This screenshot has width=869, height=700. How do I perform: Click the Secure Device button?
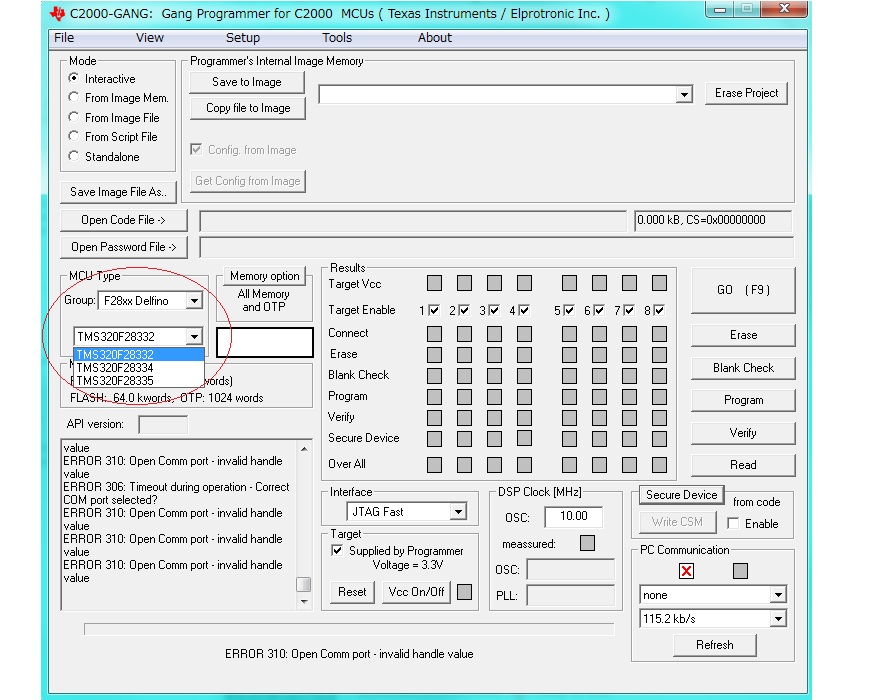click(682, 495)
